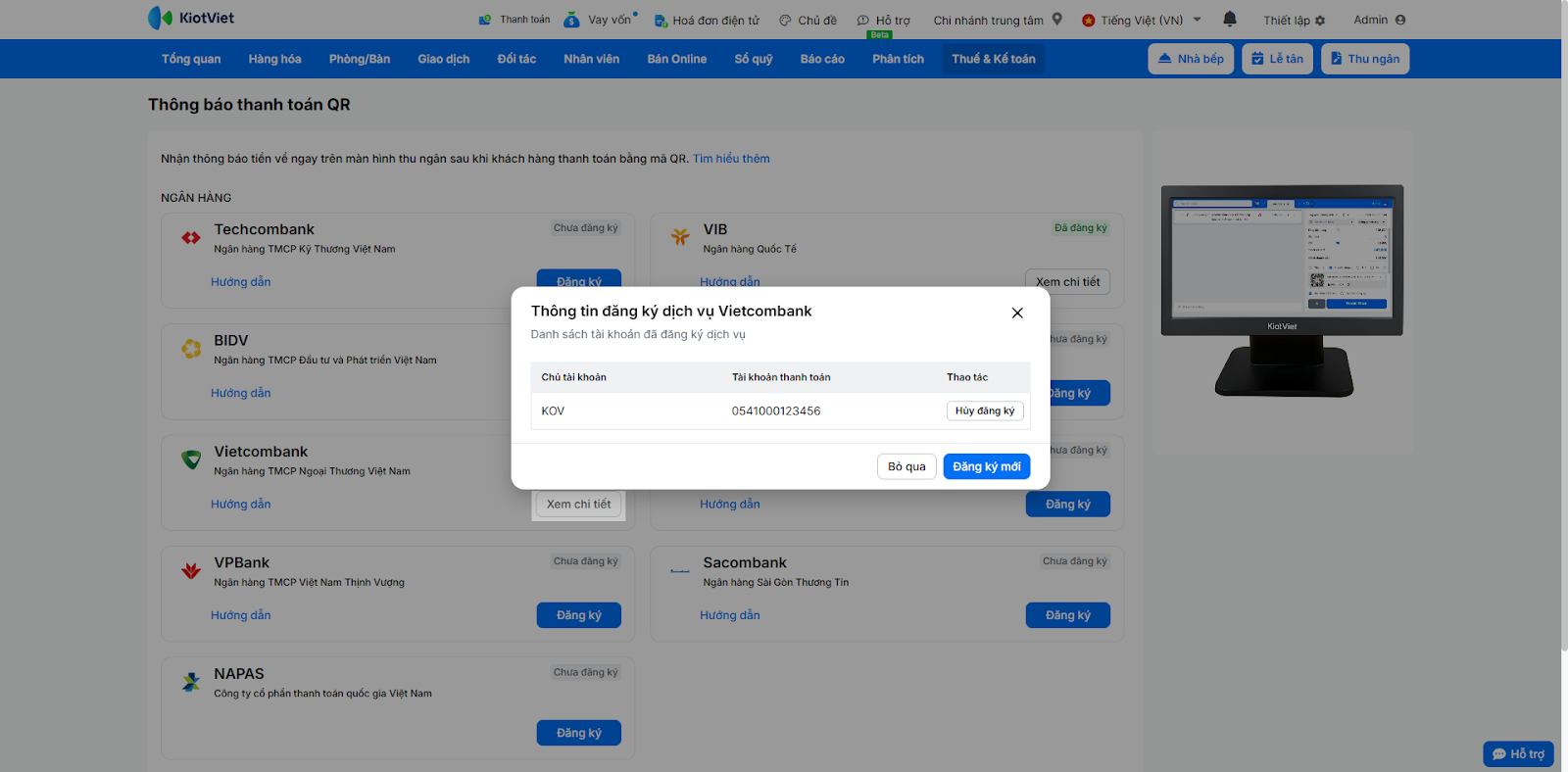Register Sacombank with Đăng ký
The height and width of the screenshot is (772, 1568).
pyautogui.click(x=1067, y=615)
